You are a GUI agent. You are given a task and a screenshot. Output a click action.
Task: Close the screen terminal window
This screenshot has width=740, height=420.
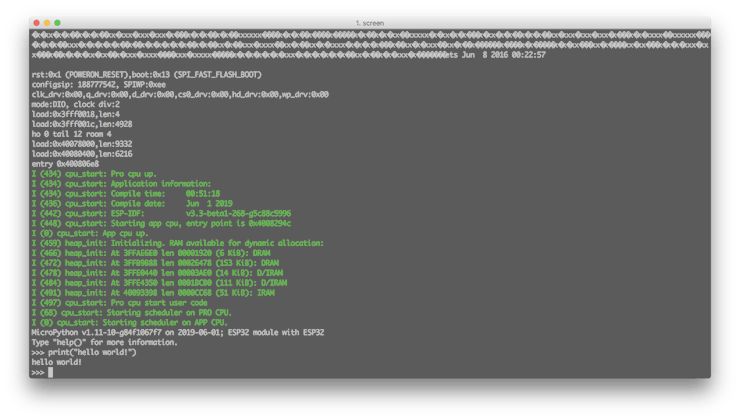pos(37,23)
